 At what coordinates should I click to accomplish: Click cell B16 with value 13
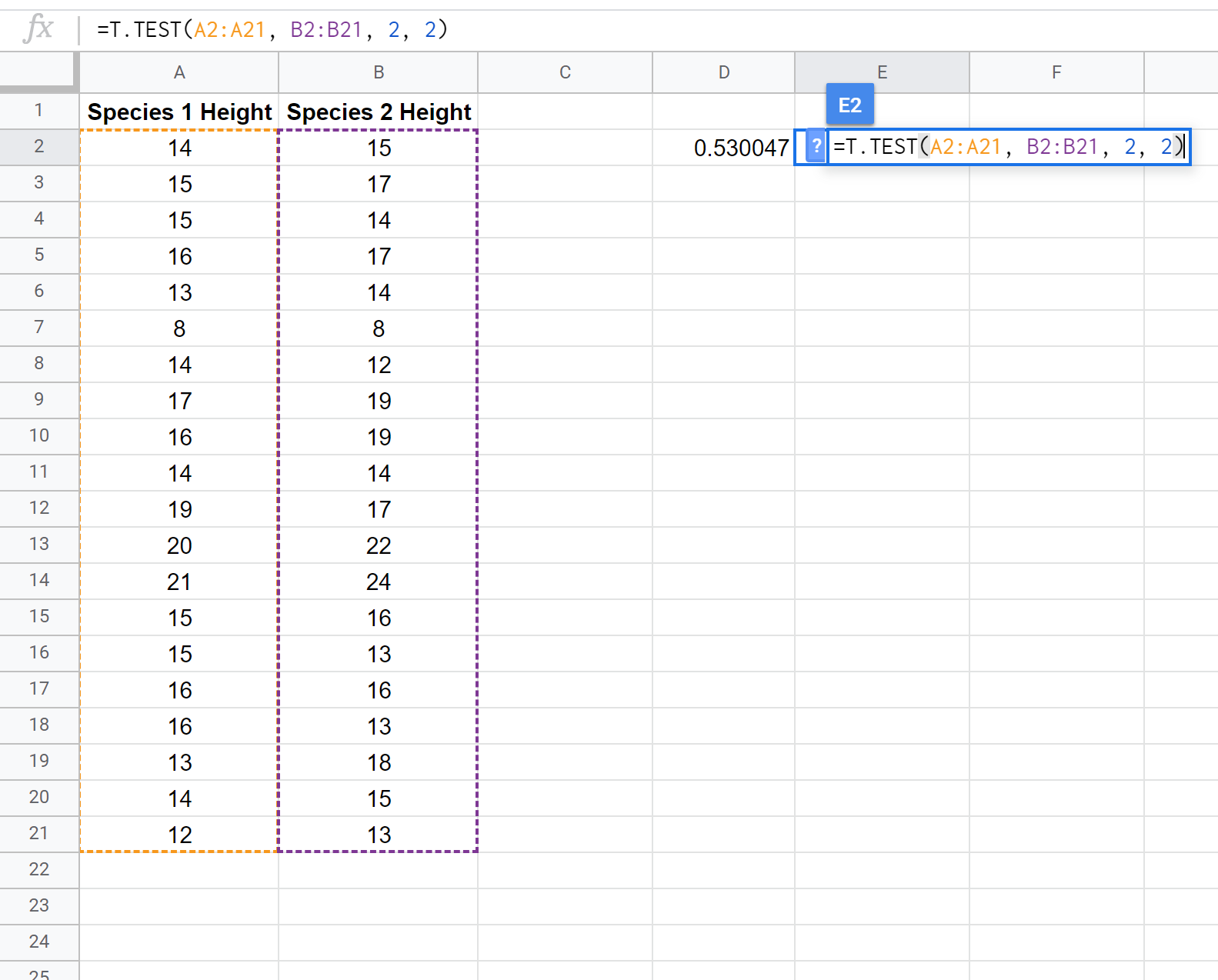[x=379, y=653]
